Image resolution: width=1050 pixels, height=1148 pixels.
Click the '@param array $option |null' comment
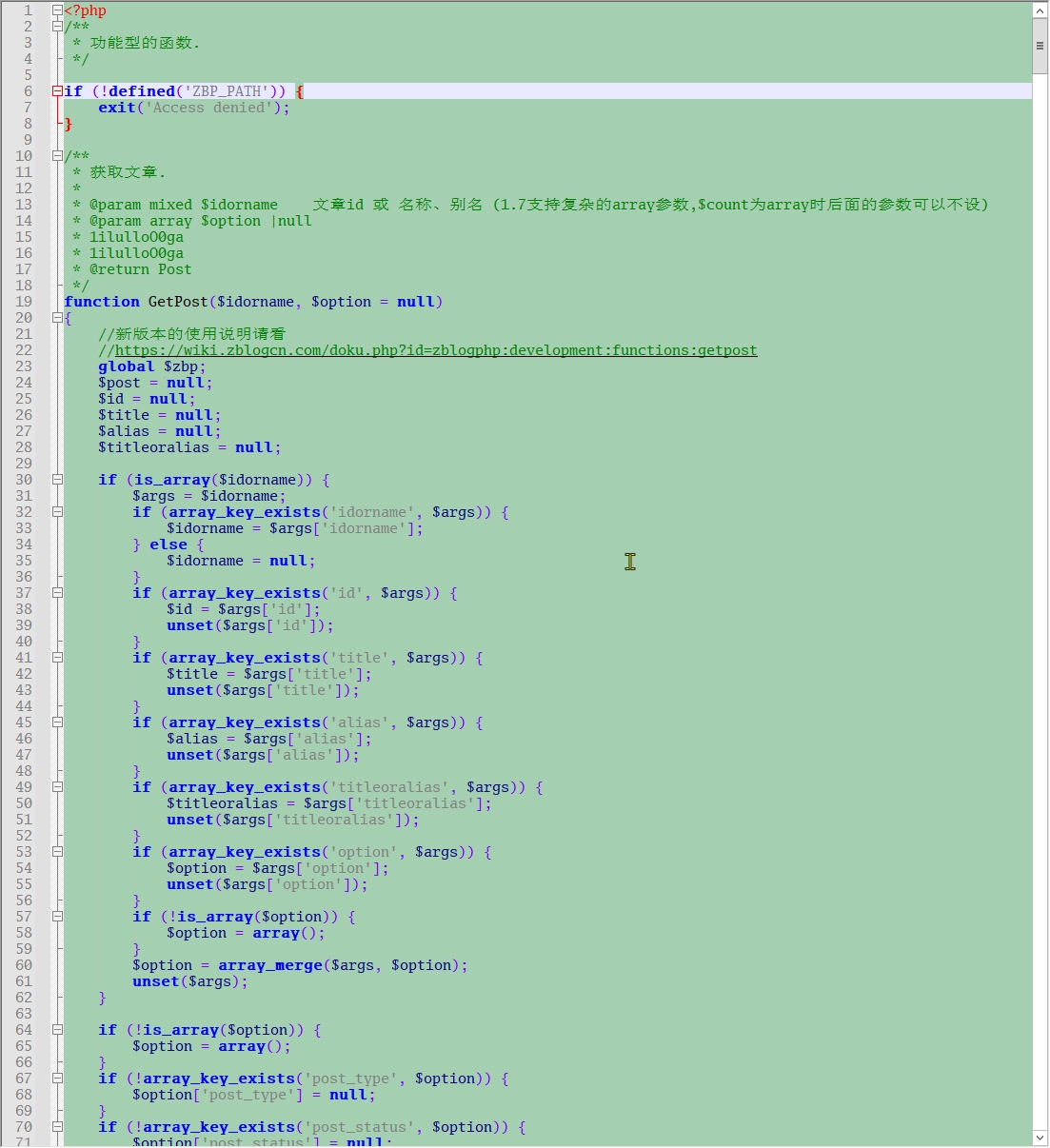tap(201, 221)
